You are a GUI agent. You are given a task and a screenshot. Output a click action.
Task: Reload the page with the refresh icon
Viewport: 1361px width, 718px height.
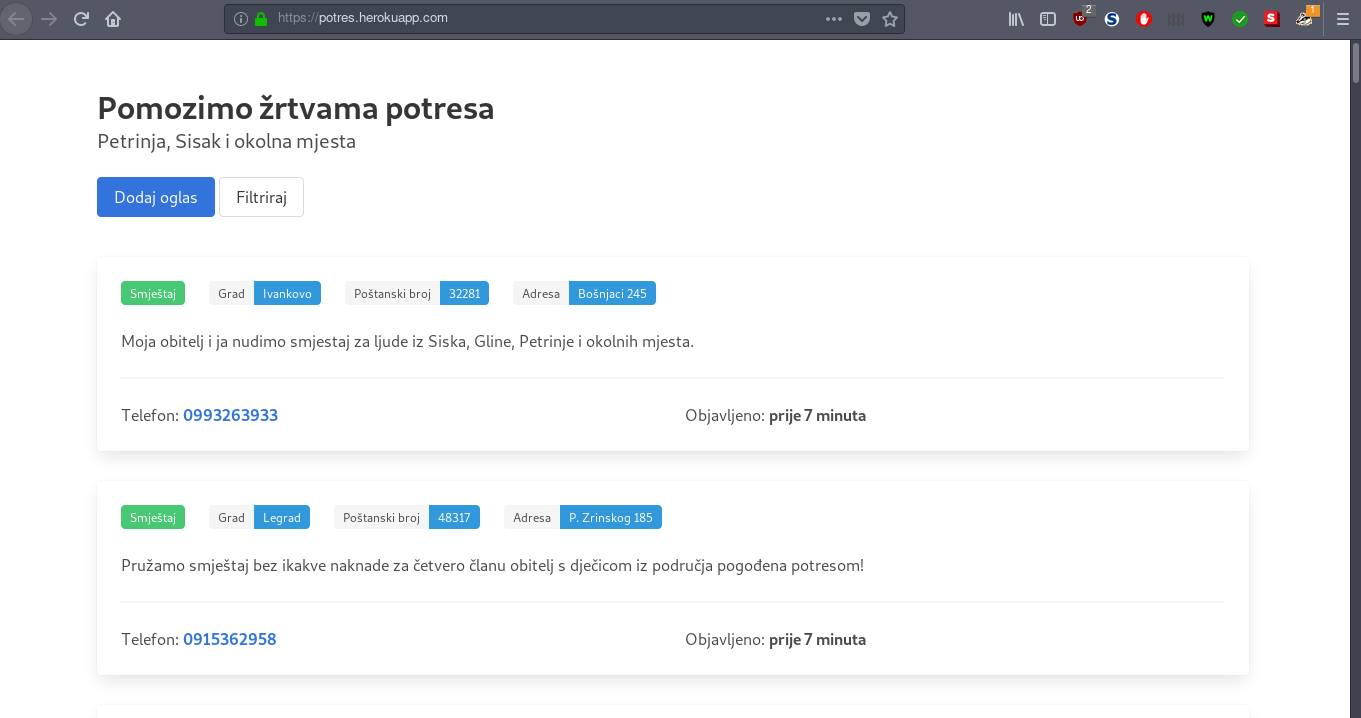coord(82,18)
